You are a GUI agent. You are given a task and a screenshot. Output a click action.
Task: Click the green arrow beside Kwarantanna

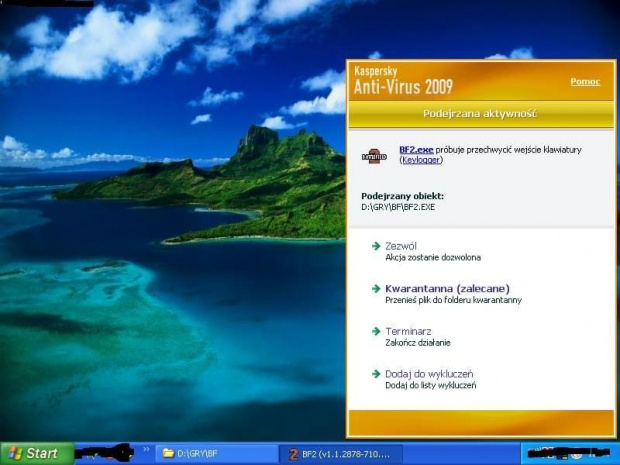pyautogui.click(x=376, y=288)
